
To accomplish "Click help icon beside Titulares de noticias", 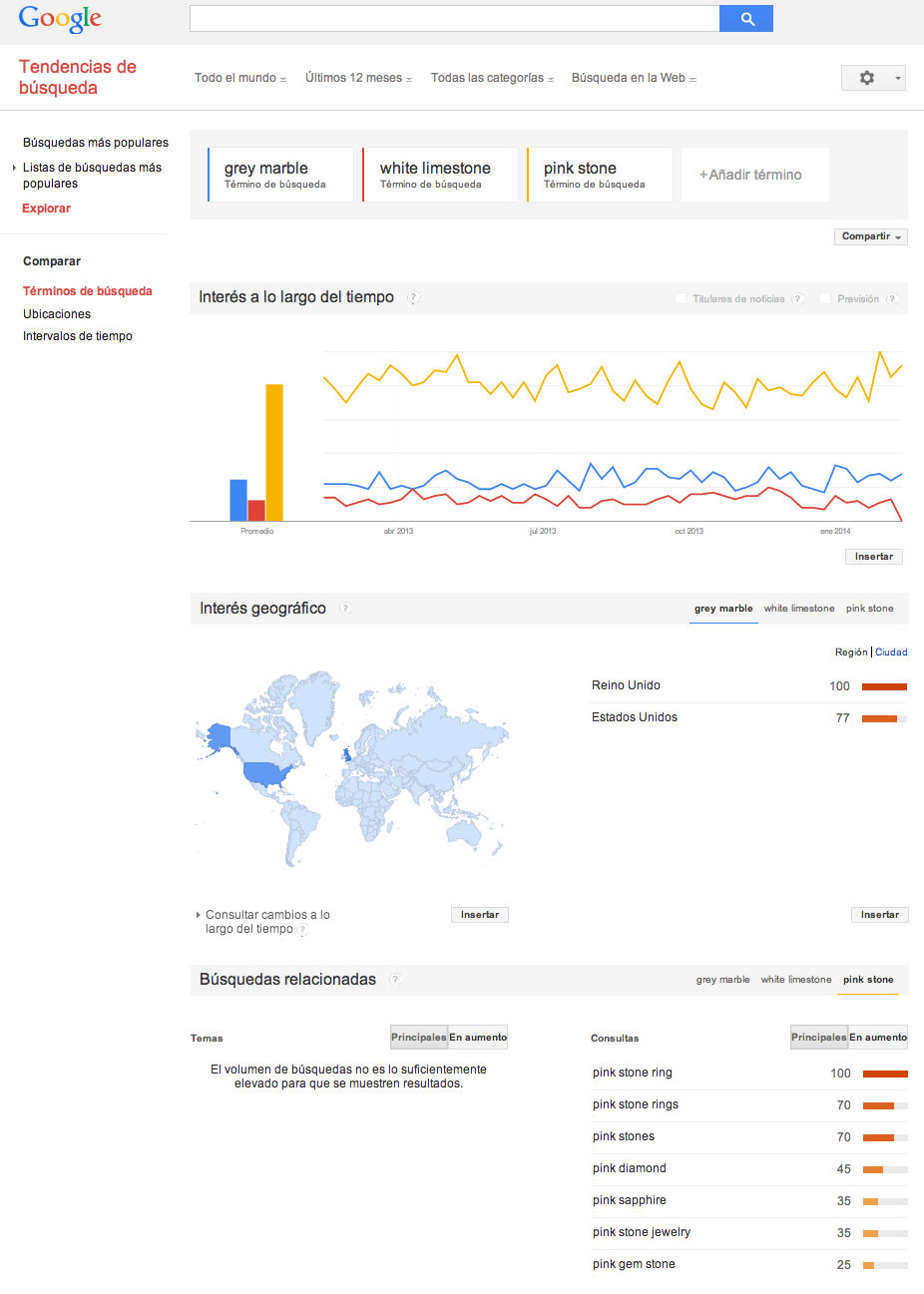I will click(797, 299).
